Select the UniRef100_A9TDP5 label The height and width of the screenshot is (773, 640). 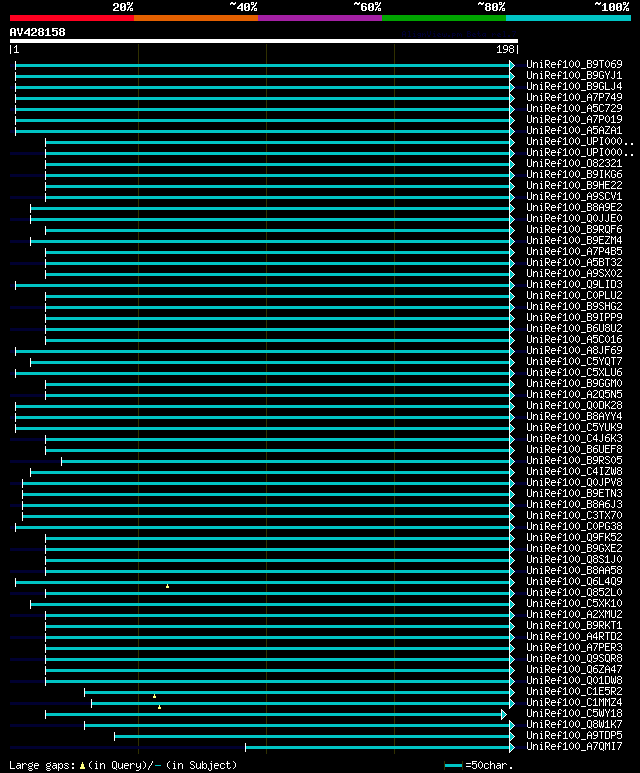574,736
